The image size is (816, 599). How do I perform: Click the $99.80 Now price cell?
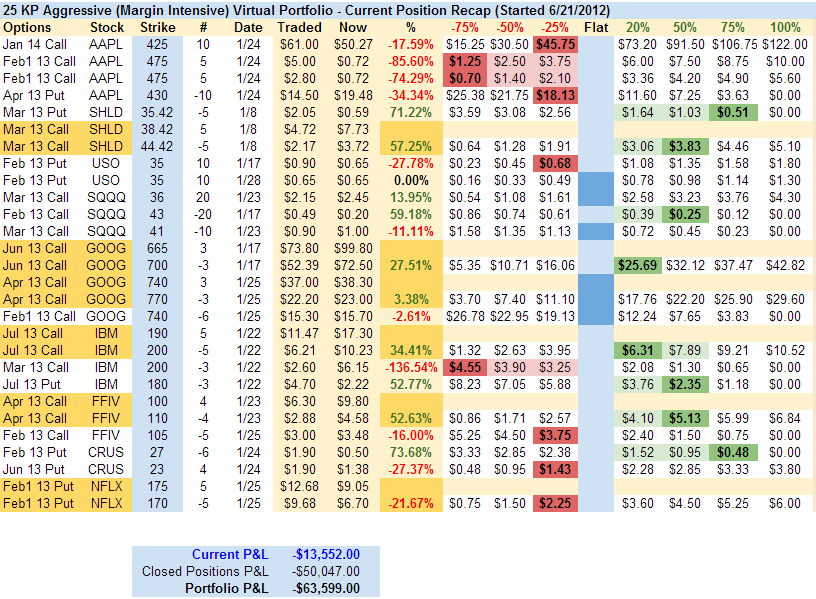(352, 248)
